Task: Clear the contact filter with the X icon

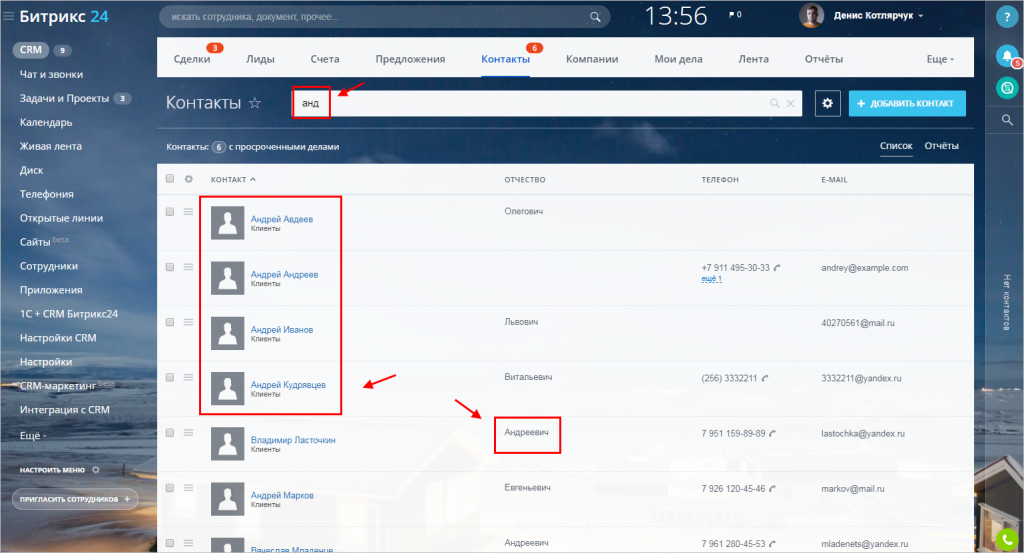Action: coord(790,103)
